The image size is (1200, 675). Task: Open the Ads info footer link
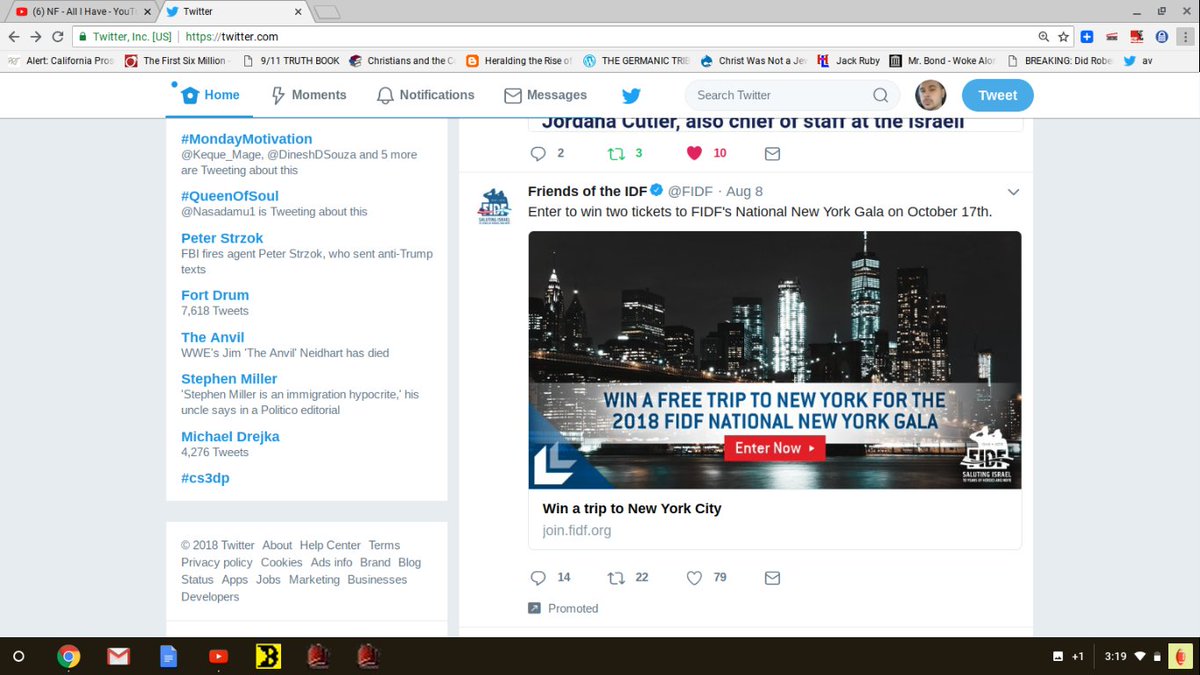tap(331, 562)
